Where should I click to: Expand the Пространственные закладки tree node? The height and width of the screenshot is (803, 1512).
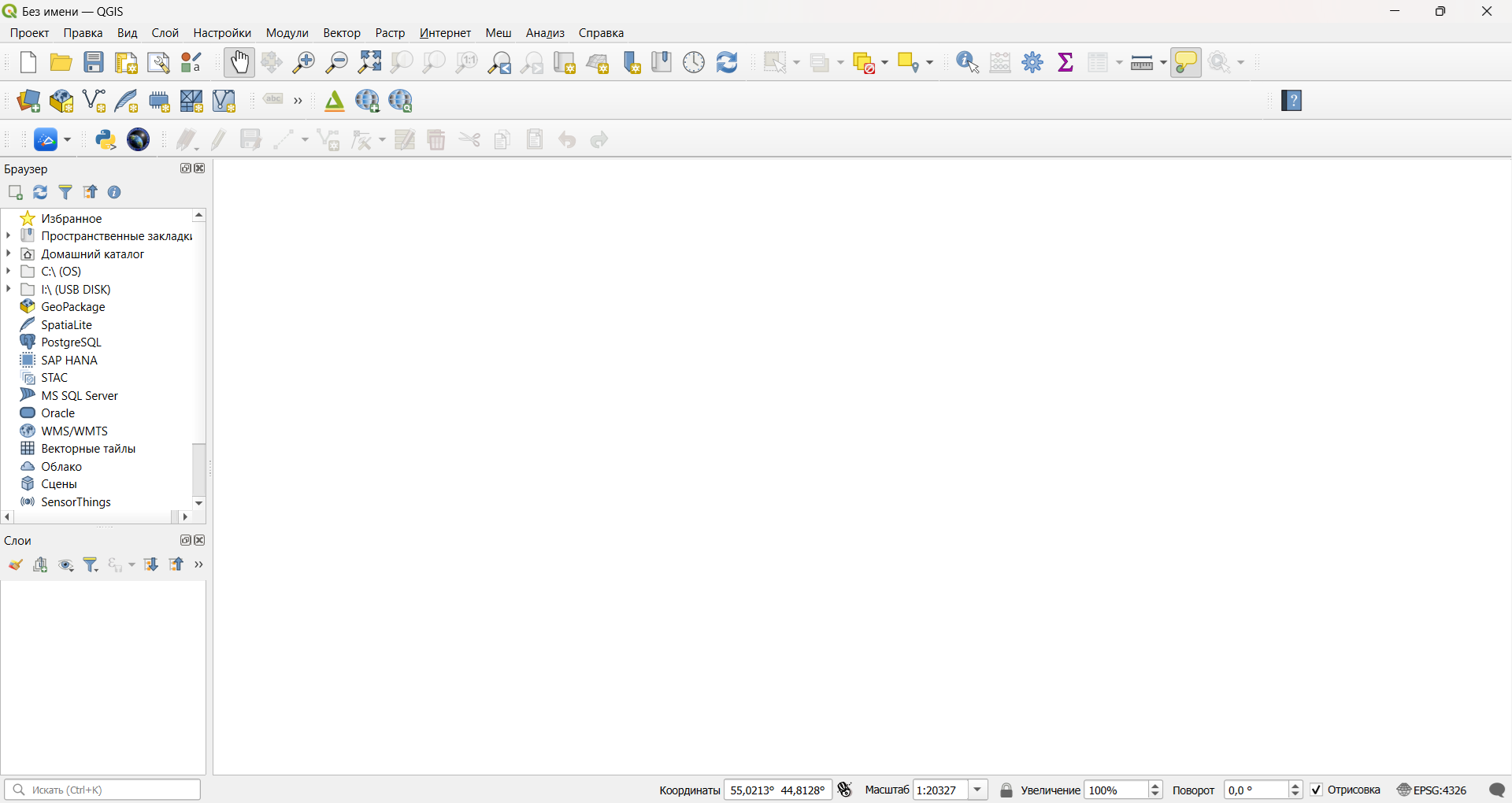click(9, 235)
